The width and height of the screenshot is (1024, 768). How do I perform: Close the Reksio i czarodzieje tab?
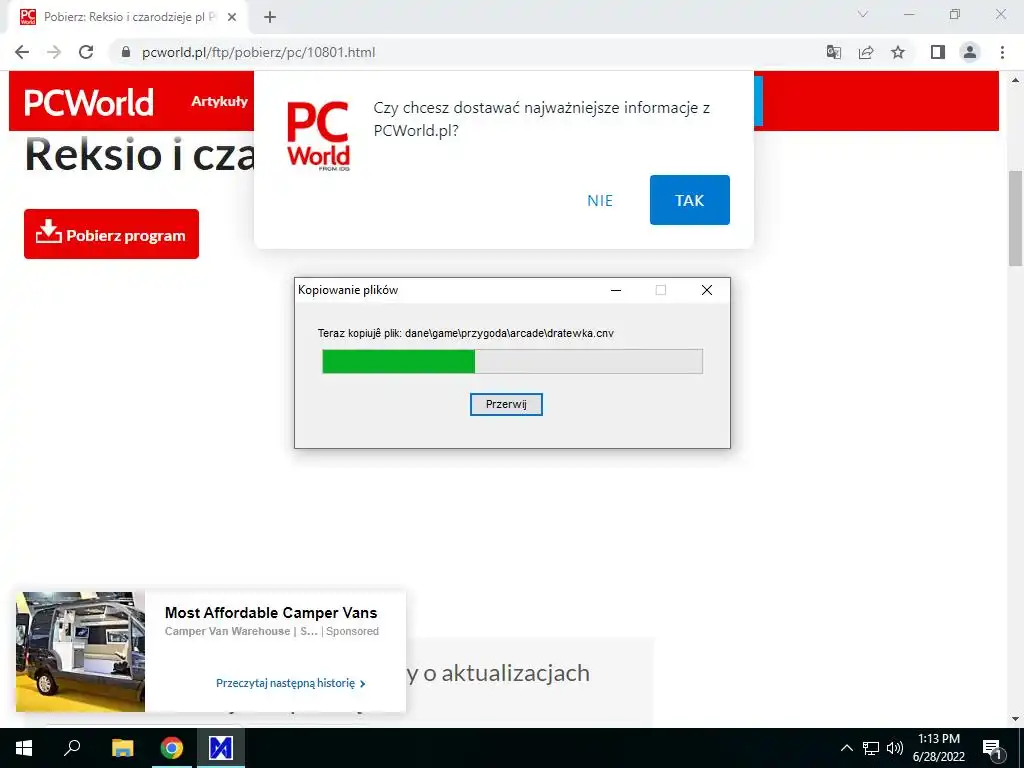(232, 17)
